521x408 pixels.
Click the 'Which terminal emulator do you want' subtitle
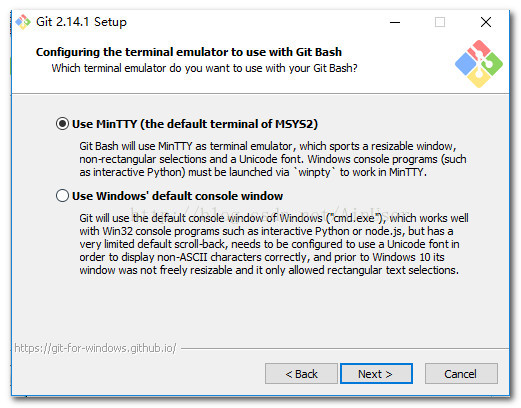pos(204,68)
